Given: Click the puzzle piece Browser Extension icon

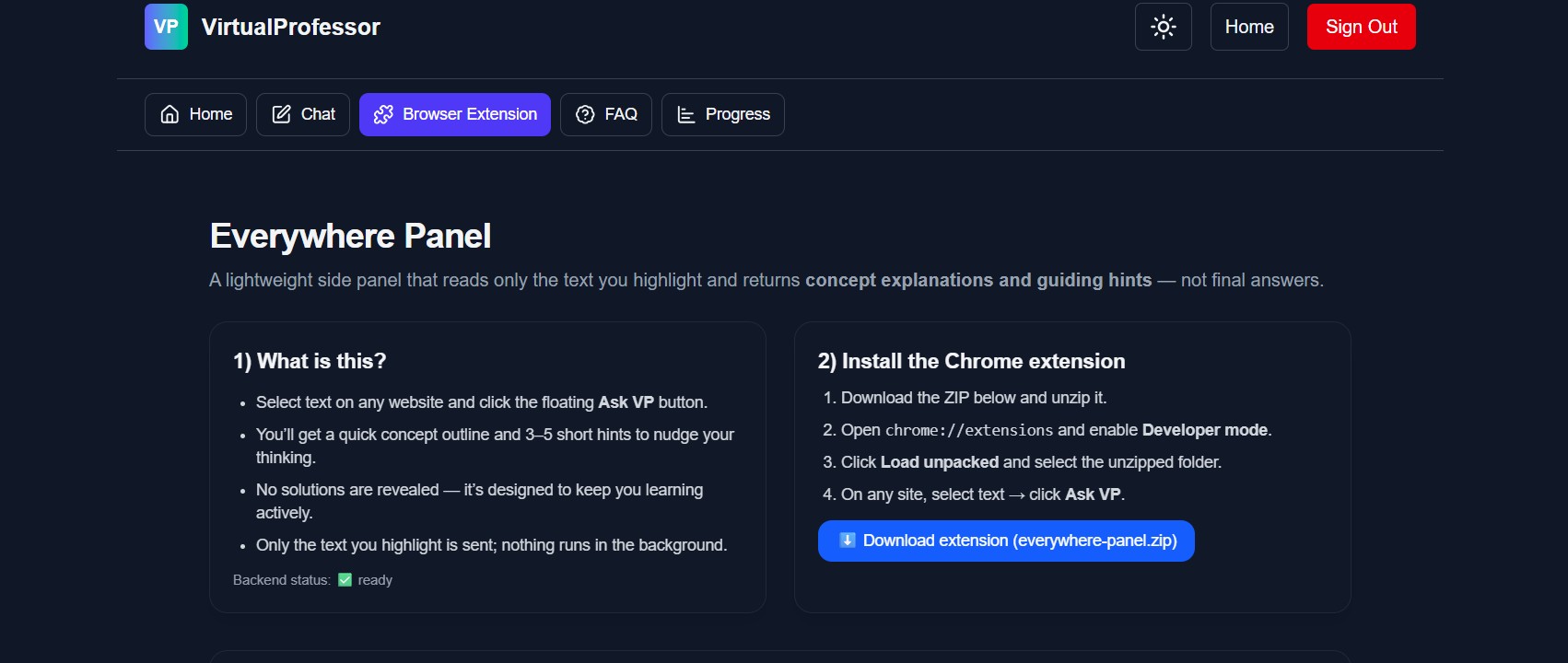Looking at the screenshot, I should [383, 114].
